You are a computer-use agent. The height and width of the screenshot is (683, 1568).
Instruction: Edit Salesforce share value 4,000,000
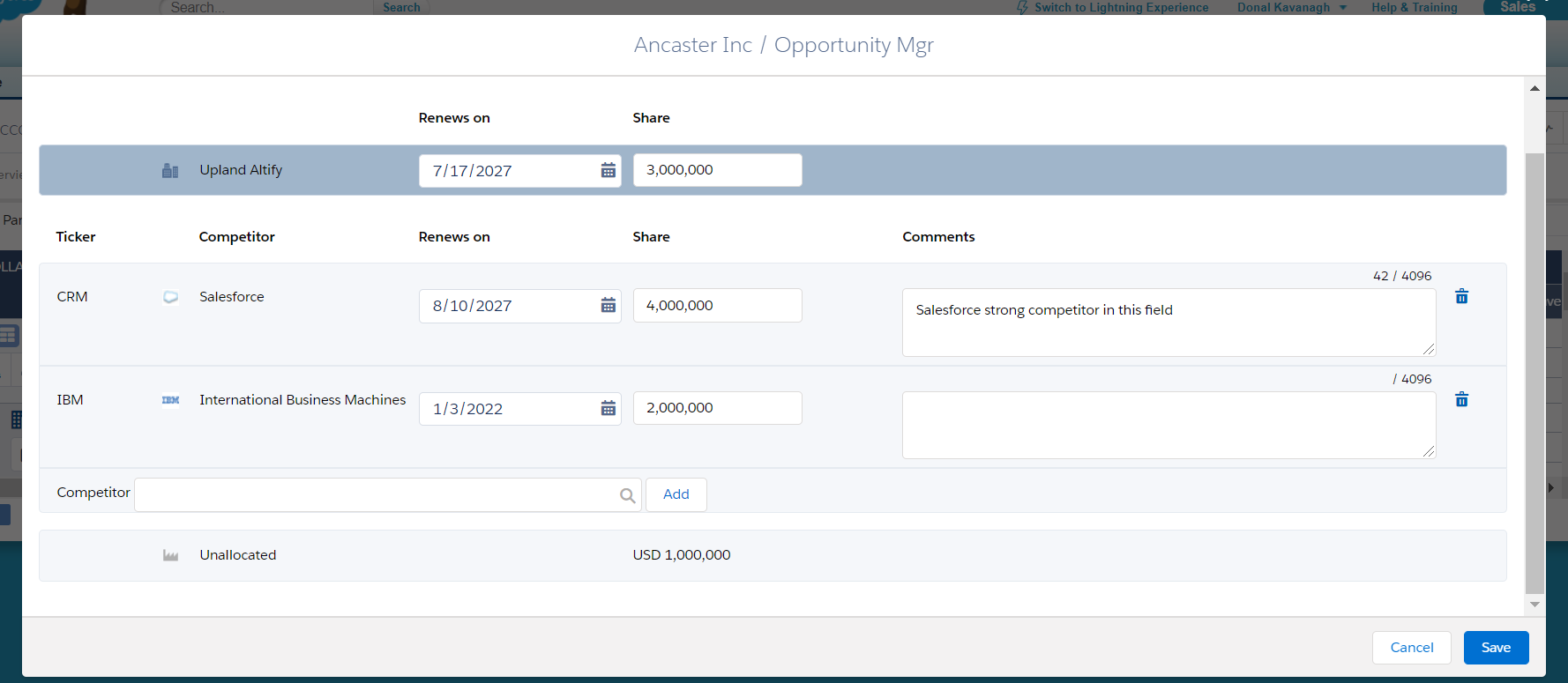(x=718, y=305)
